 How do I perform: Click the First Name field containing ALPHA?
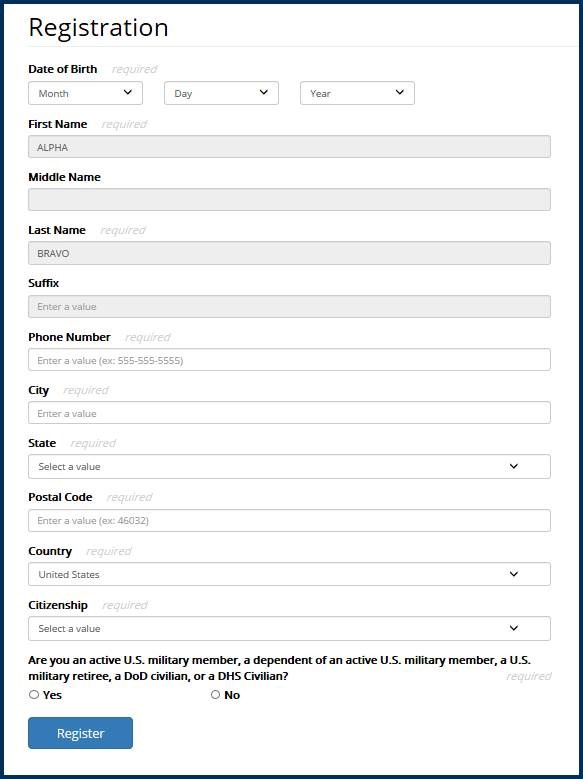pos(289,147)
